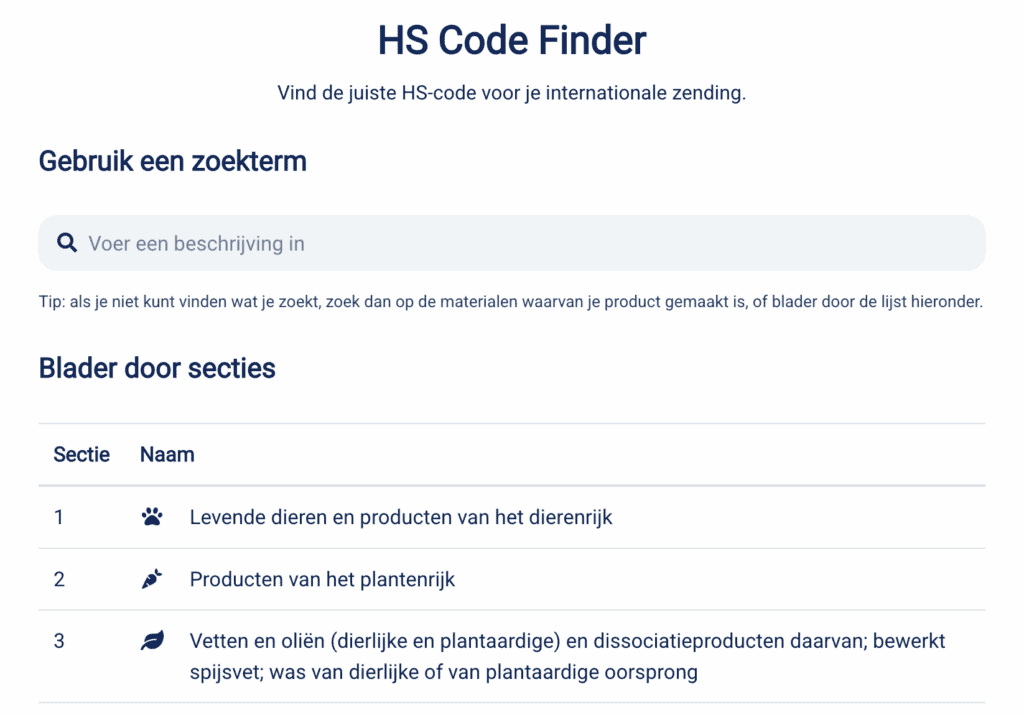Click the Naam column header
Image resolution: width=1024 pixels, height=715 pixels.
(x=167, y=454)
